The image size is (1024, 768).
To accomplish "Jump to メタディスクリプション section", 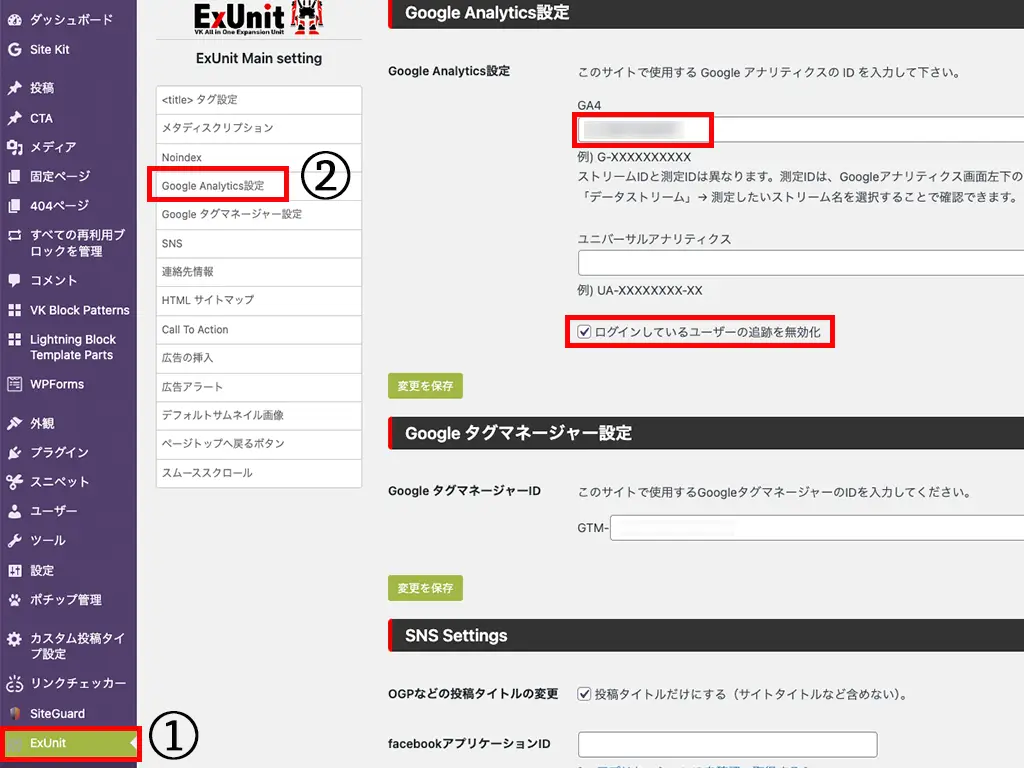I will [259, 129].
